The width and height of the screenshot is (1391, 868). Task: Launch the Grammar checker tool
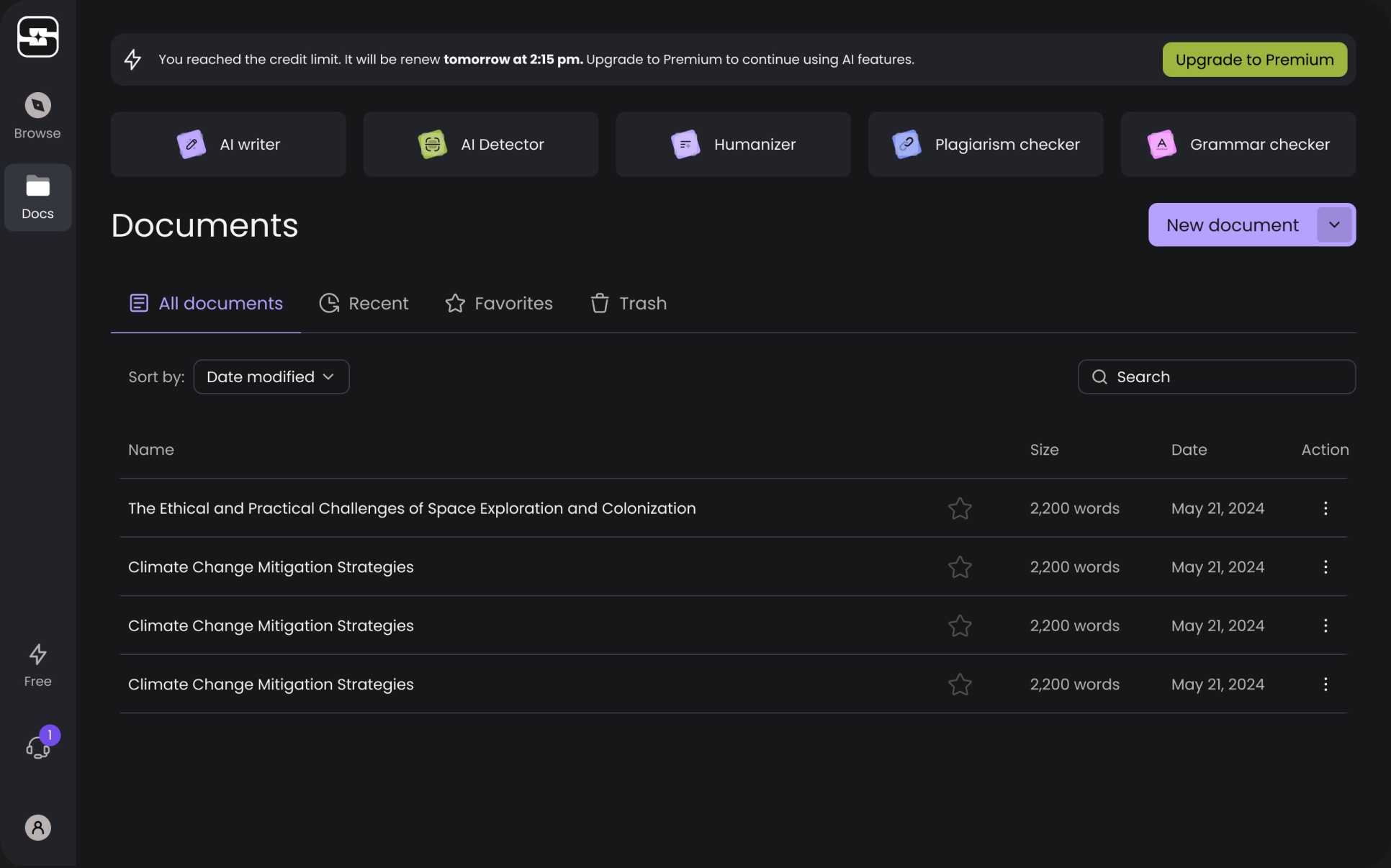[x=1238, y=144]
